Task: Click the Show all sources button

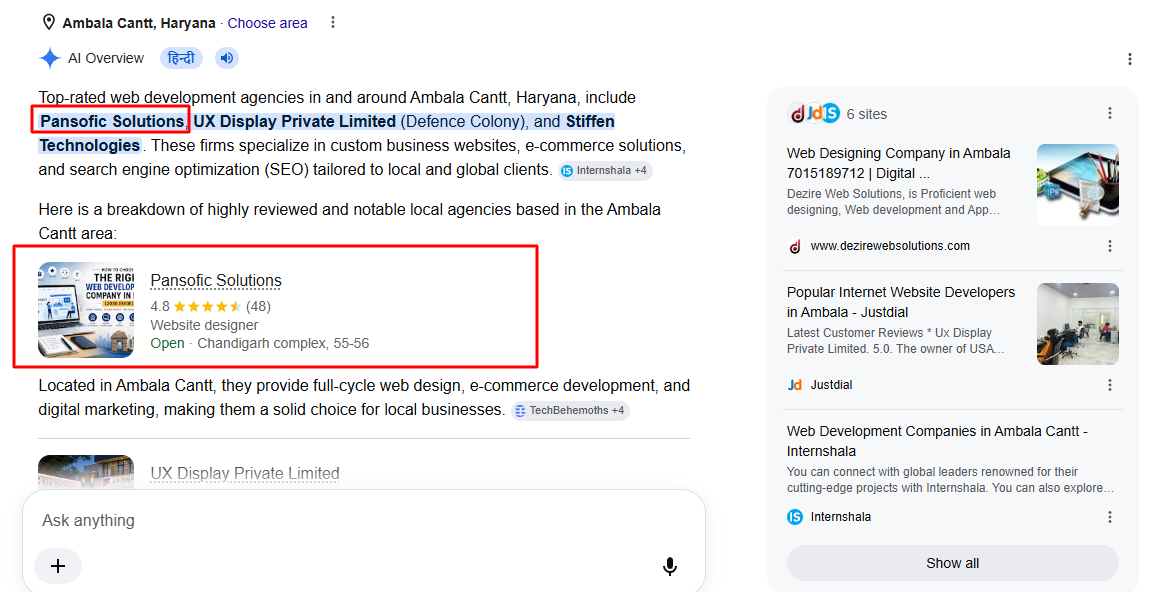Action: pyautogui.click(x=953, y=563)
